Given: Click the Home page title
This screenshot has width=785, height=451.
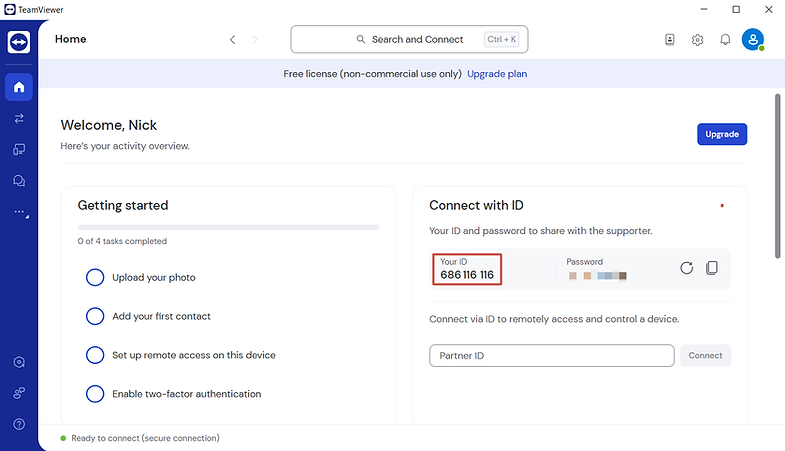Looking at the screenshot, I should 71,39.
